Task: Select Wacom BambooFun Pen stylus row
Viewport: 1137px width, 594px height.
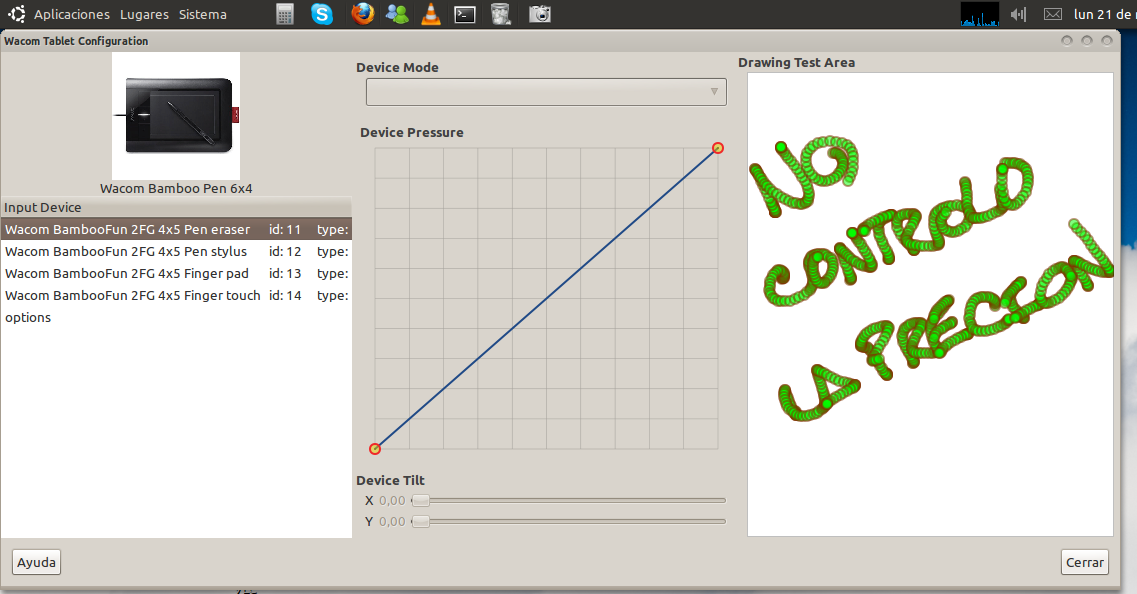Action: tap(176, 252)
